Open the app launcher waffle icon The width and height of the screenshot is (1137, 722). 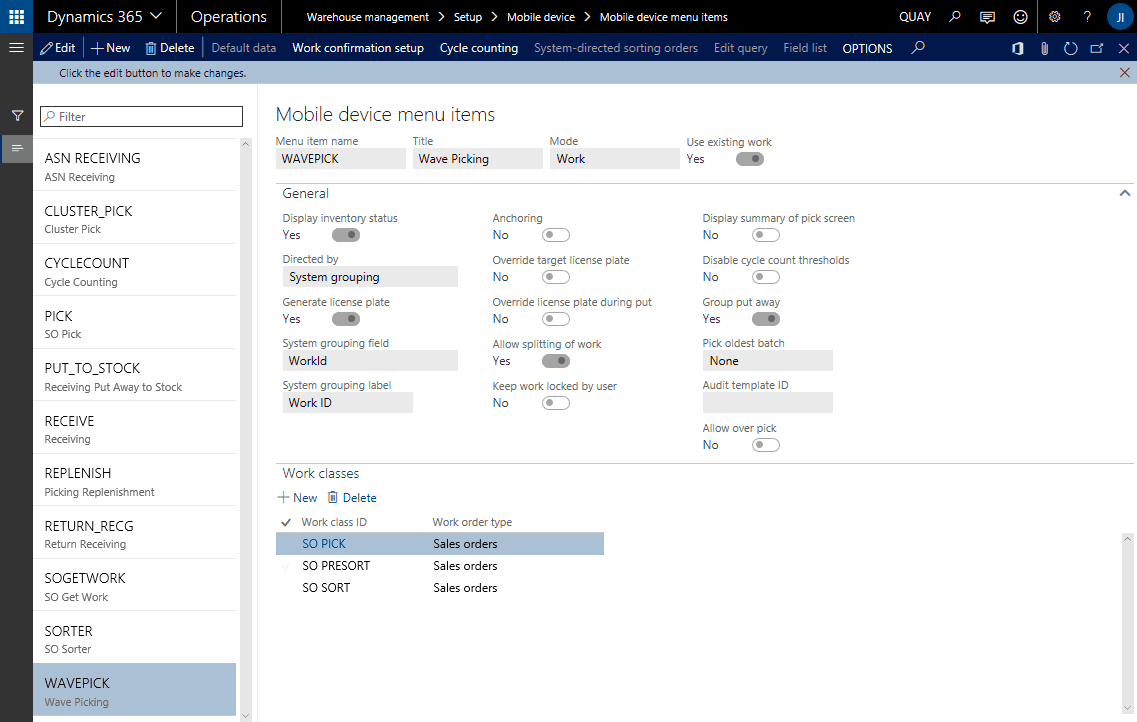pyautogui.click(x=16, y=16)
